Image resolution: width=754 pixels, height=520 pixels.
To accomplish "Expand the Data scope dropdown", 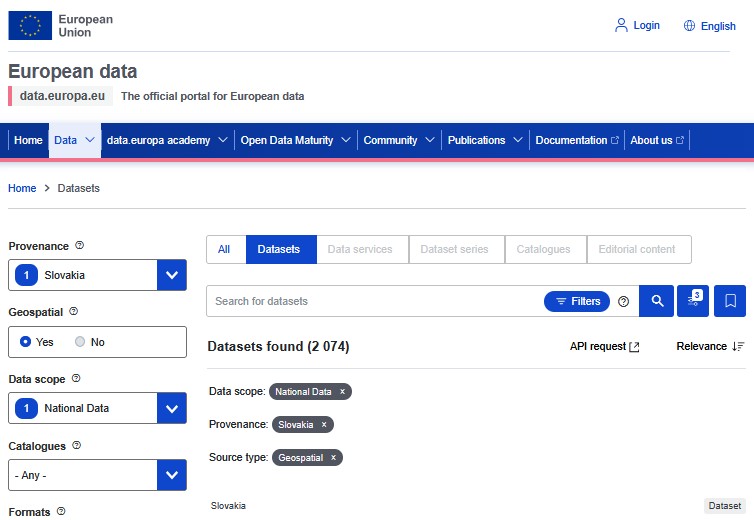I will pyautogui.click(x=172, y=408).
